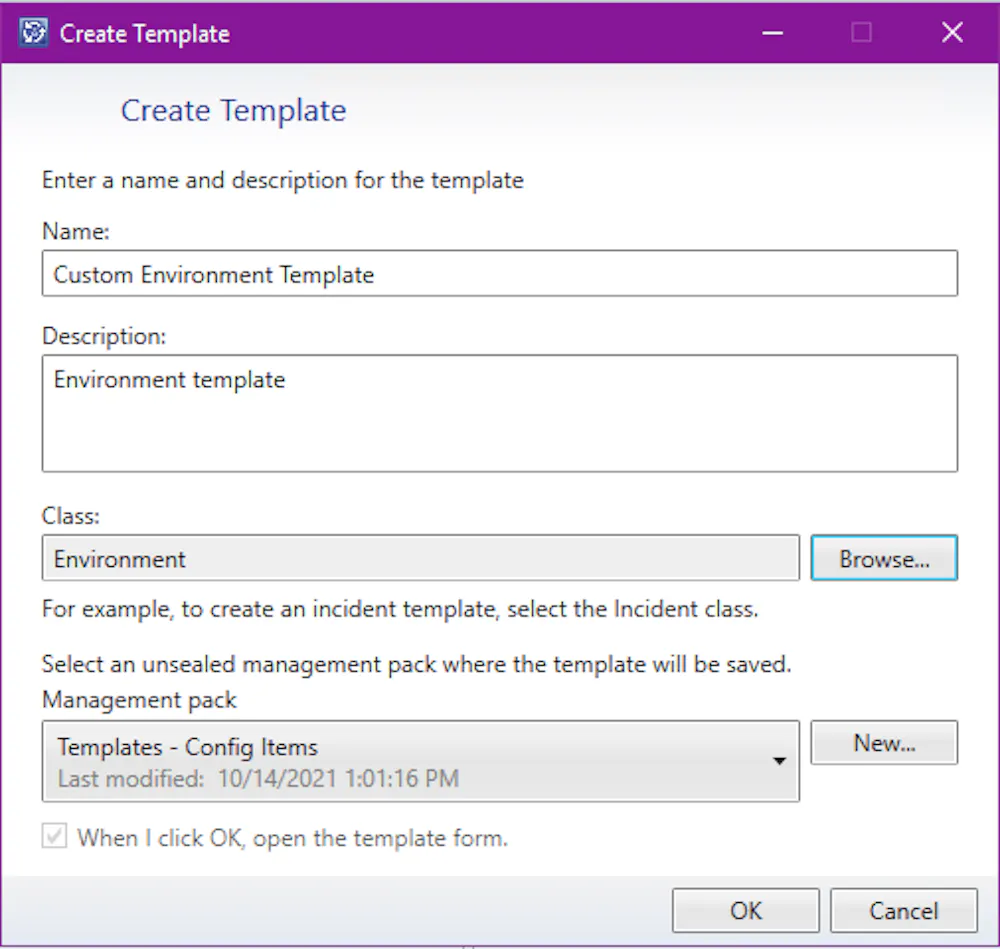Create a new management pack with New button

click(x=884, y=742)
